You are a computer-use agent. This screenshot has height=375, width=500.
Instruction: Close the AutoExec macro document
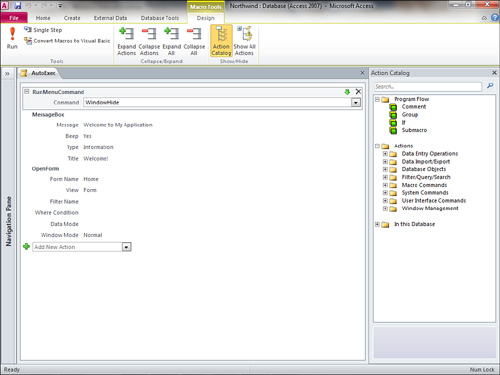[x=362, y=73]
